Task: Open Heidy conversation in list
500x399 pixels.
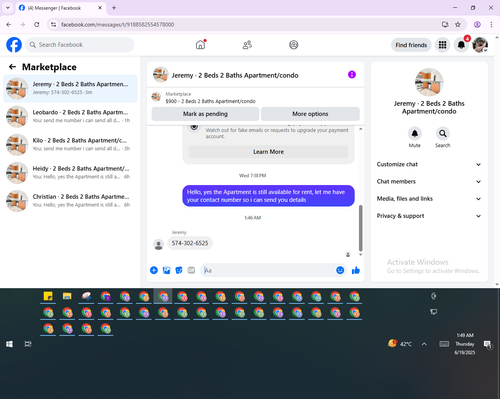Action: 70,173
